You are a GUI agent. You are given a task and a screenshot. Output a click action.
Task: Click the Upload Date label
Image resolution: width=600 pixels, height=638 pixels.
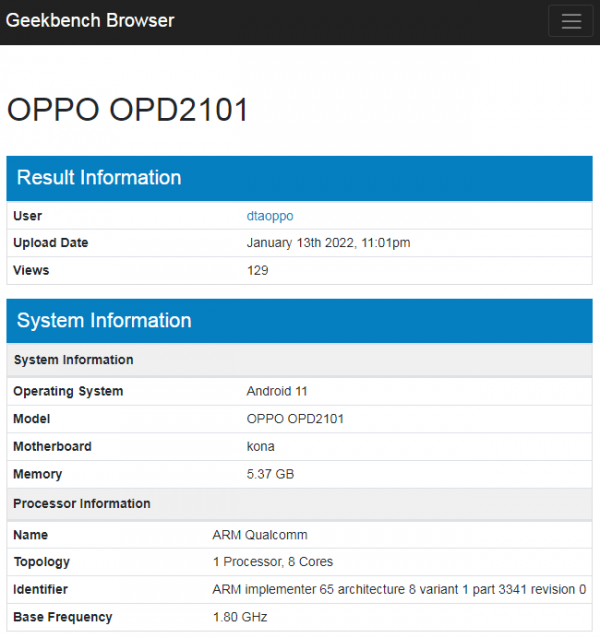point(51,243)
